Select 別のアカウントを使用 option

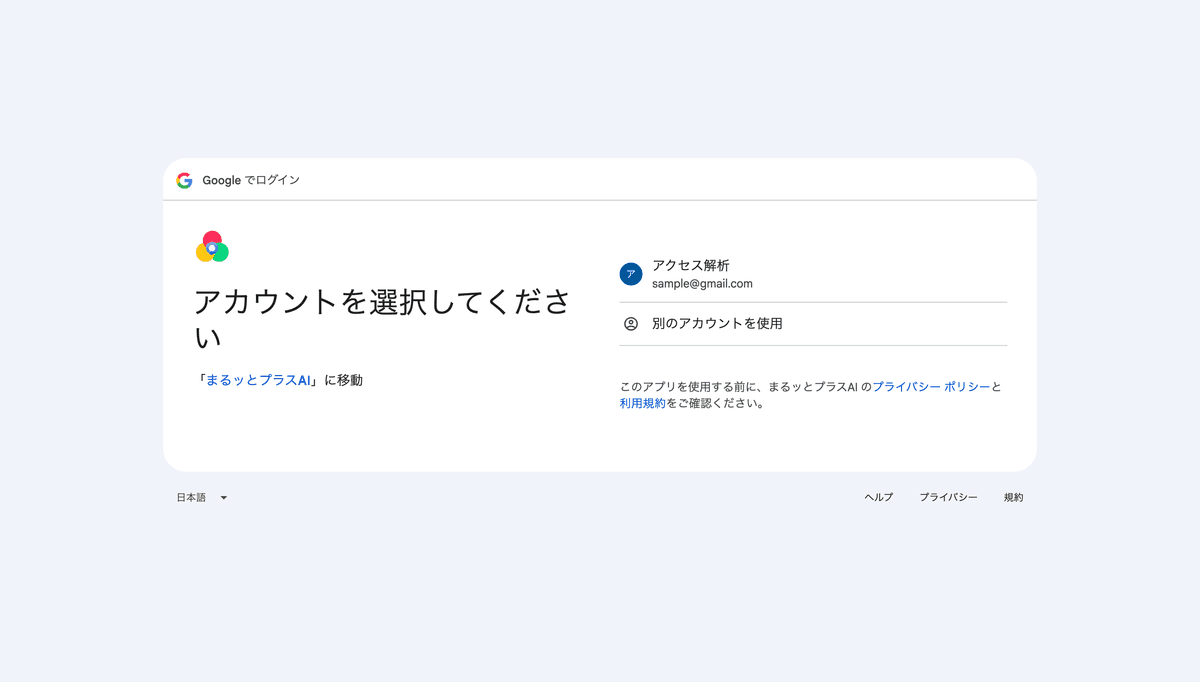click(813, 324)
